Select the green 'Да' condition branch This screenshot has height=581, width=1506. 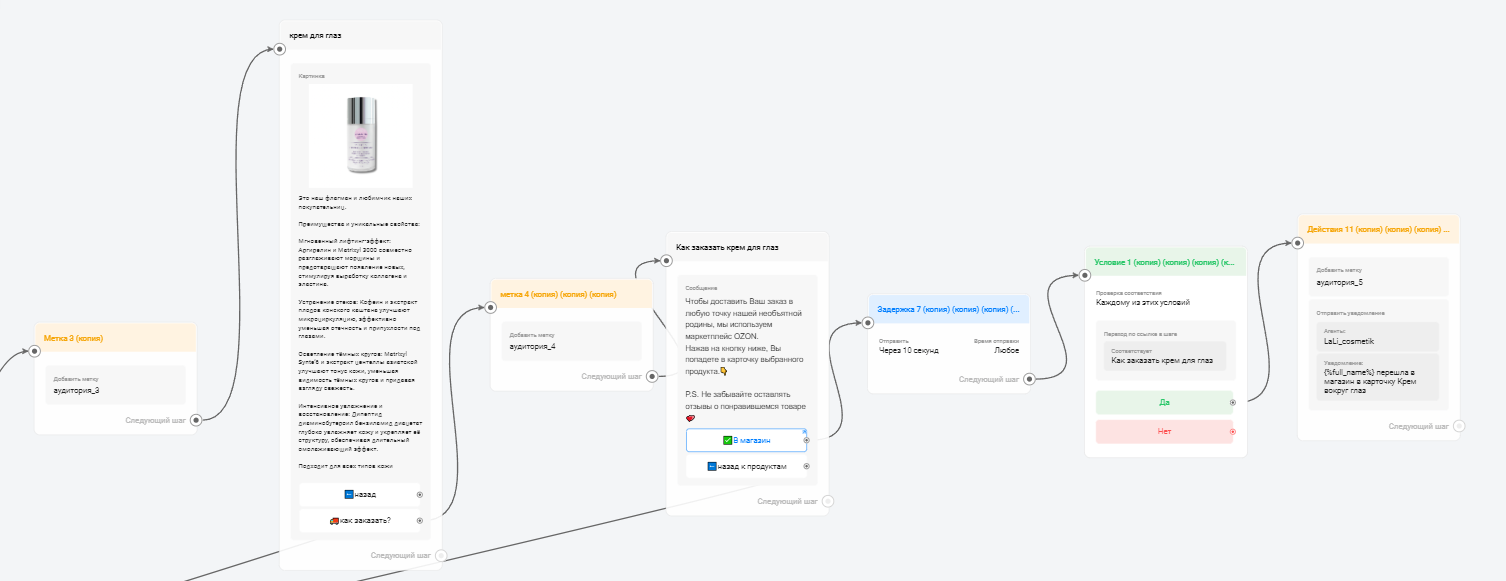[1163, 403]
